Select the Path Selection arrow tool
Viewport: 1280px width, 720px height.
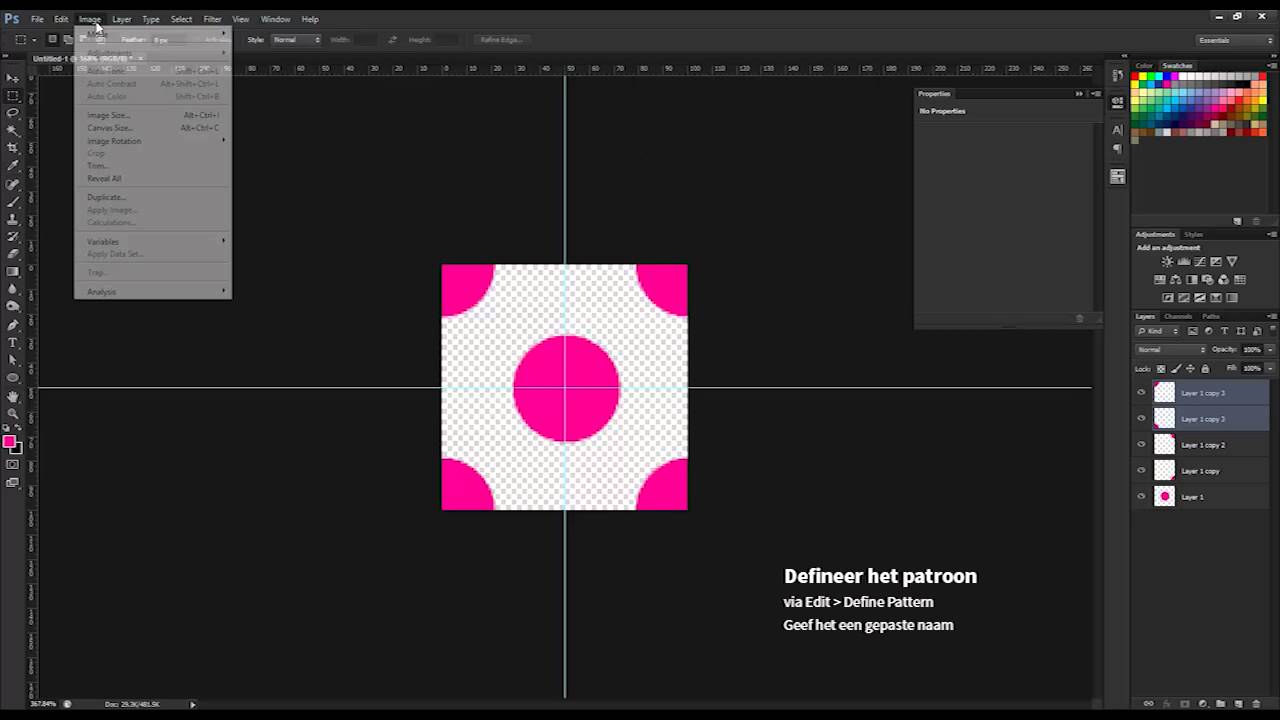pos(13,360)
